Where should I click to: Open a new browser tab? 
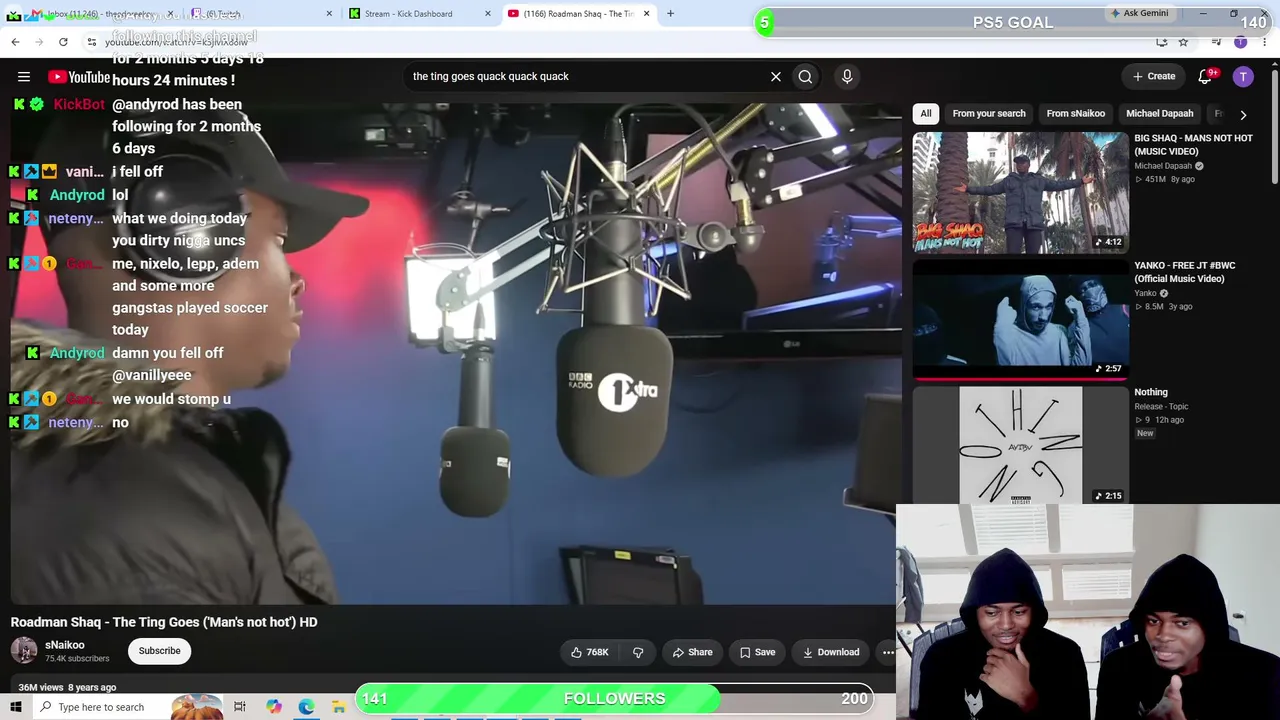click(x=670, y=14)
